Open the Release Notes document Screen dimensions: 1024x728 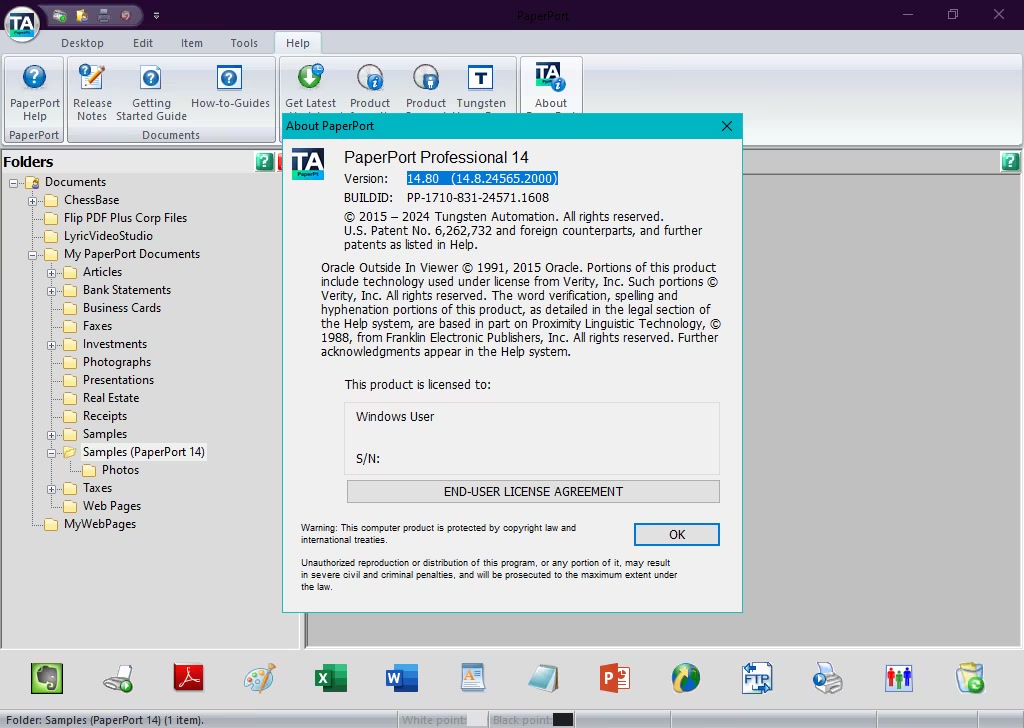click(x=92, y=93)
